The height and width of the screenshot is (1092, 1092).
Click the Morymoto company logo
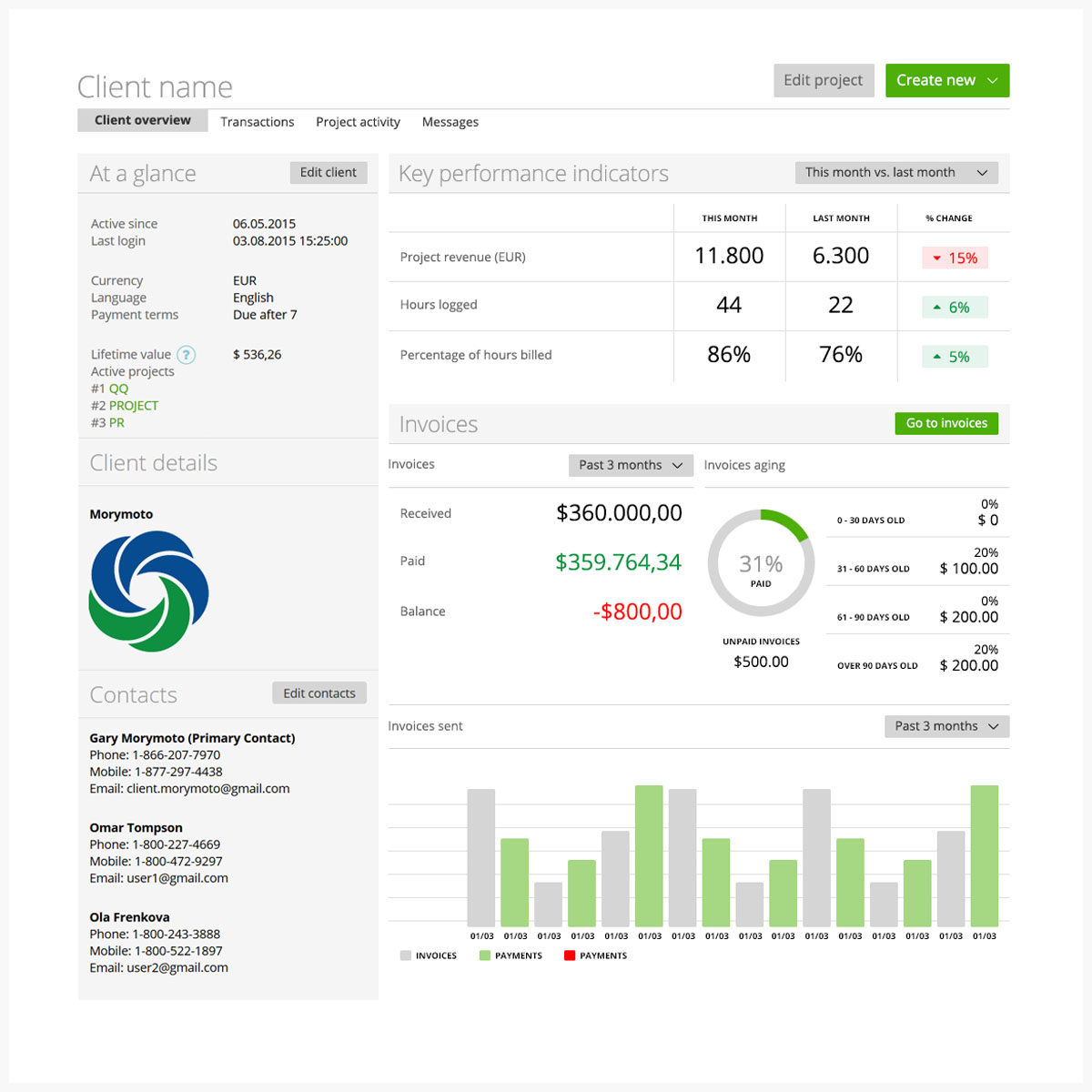[148, 591]
